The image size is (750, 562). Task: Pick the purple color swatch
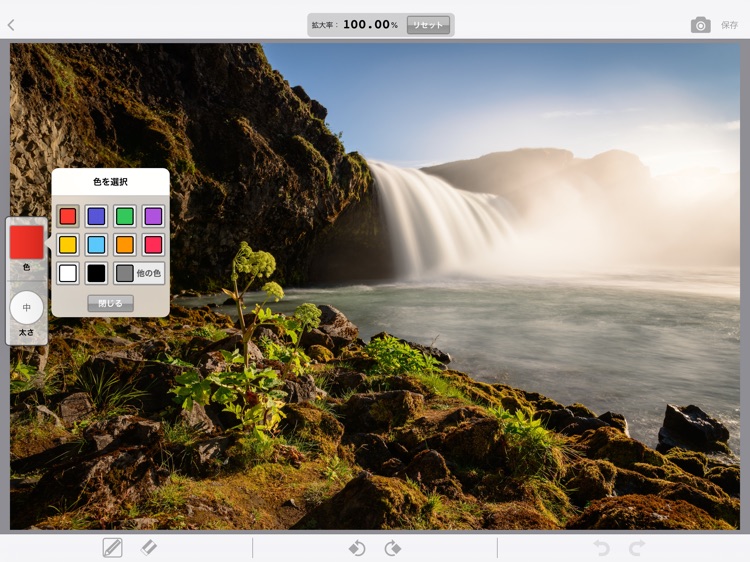153,216
